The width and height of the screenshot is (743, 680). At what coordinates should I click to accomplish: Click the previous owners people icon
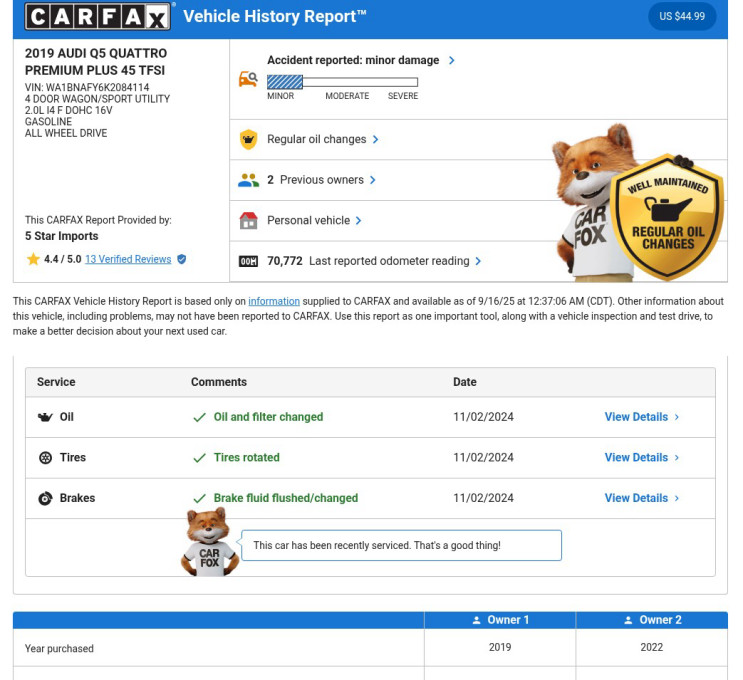[248, 180]
